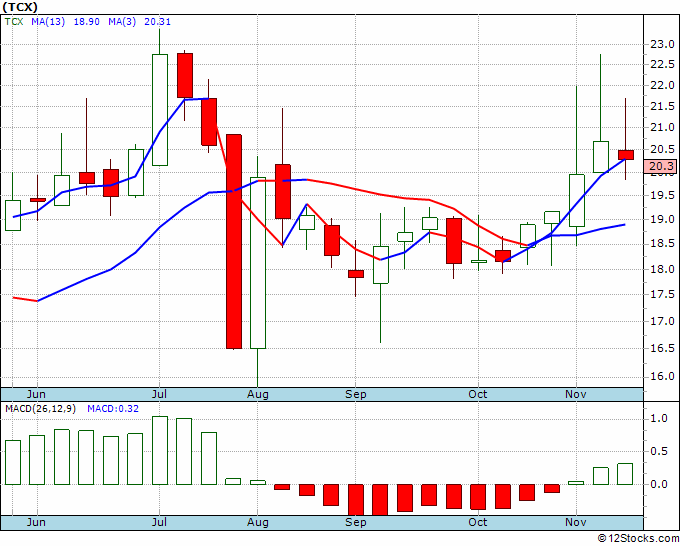Click the MACD(26,12,9) indicator label
Image resolution: width=680 pixels, height=546 pixels.
tap(40, 409)
